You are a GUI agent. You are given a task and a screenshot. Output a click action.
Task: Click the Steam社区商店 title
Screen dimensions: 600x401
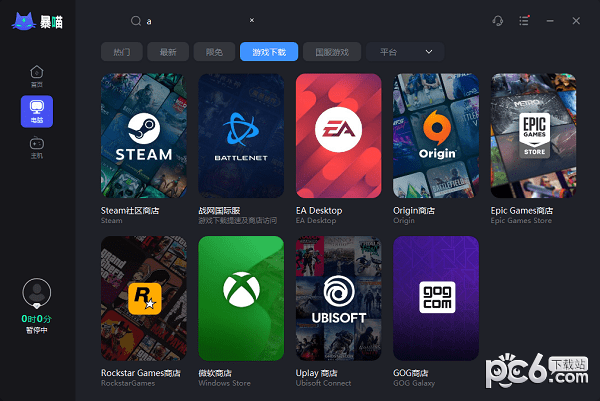click(130, 210)
